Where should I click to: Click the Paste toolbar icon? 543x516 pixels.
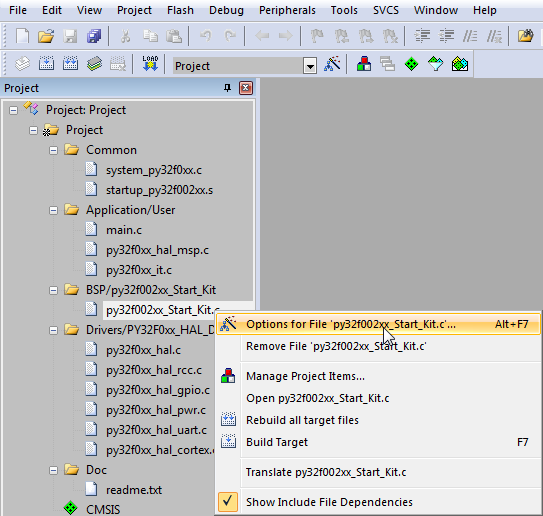tap(174, 36)
